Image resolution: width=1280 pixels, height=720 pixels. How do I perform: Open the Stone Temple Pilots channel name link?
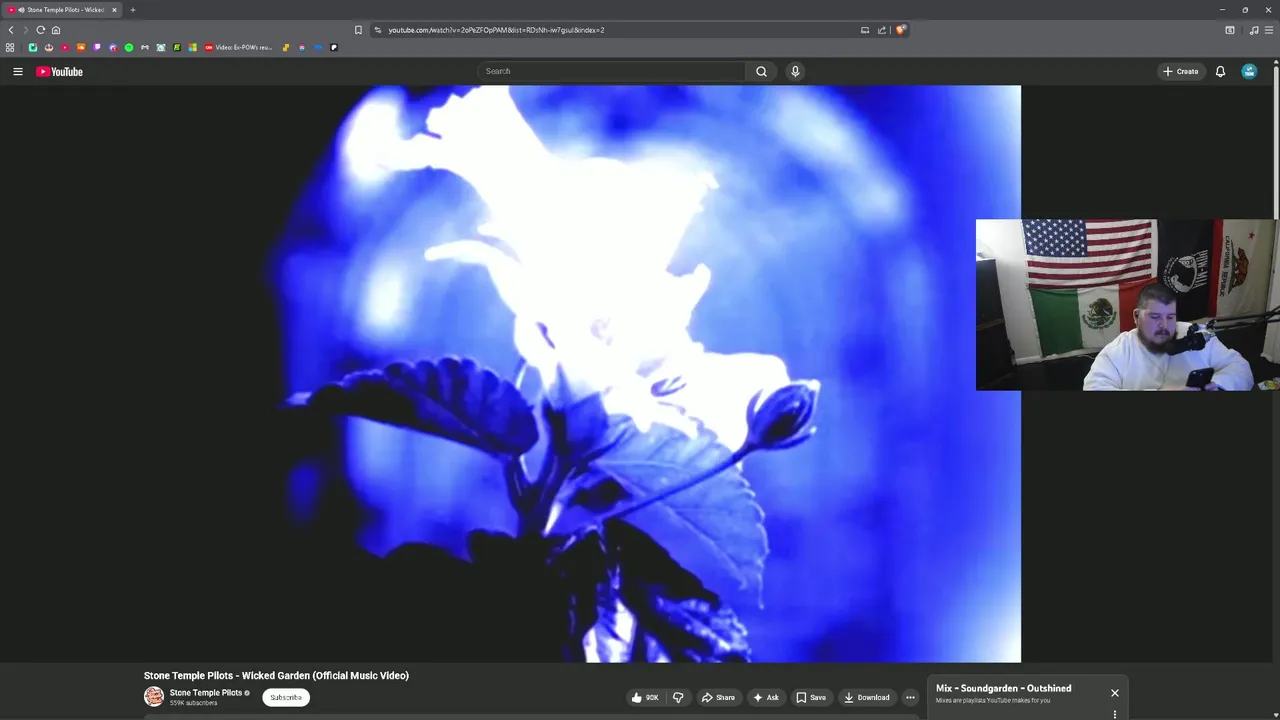pos(206,692)
